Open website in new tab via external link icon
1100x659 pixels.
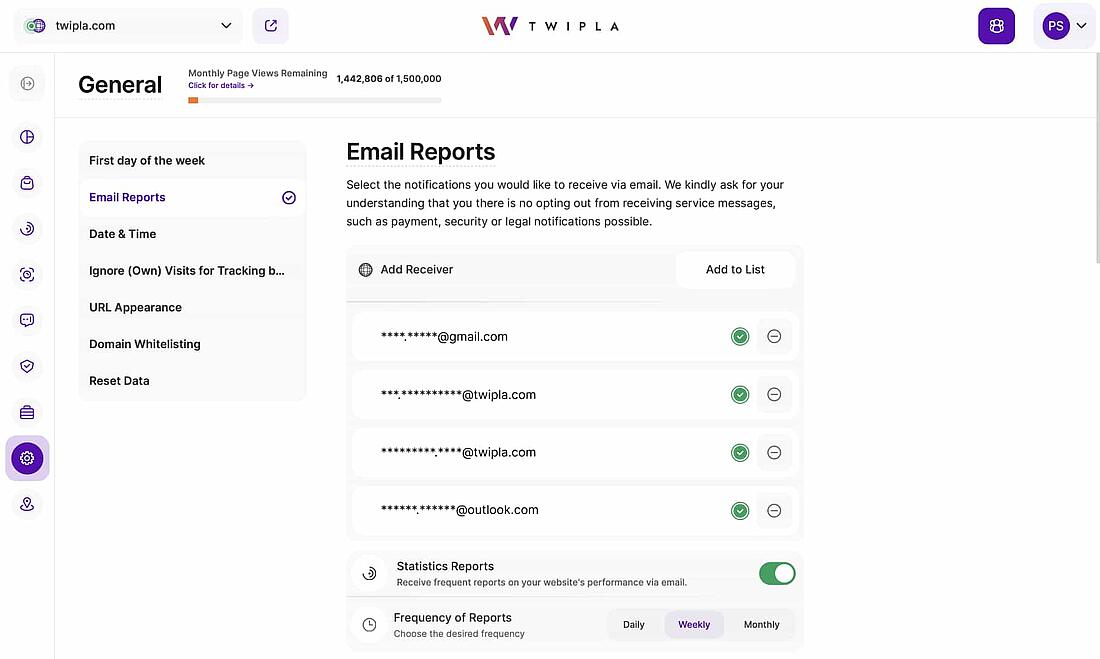point(271,26)
